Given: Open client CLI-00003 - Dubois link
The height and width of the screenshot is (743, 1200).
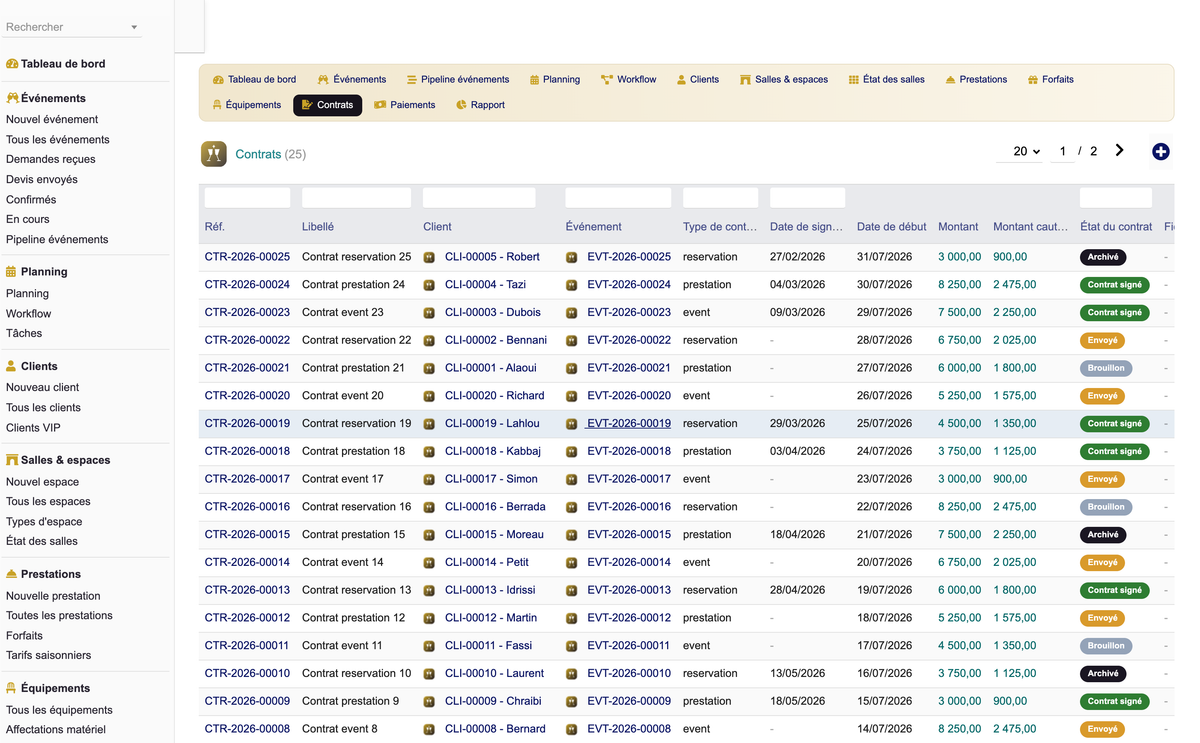Looking at the screenshot, I should point(495,313).
